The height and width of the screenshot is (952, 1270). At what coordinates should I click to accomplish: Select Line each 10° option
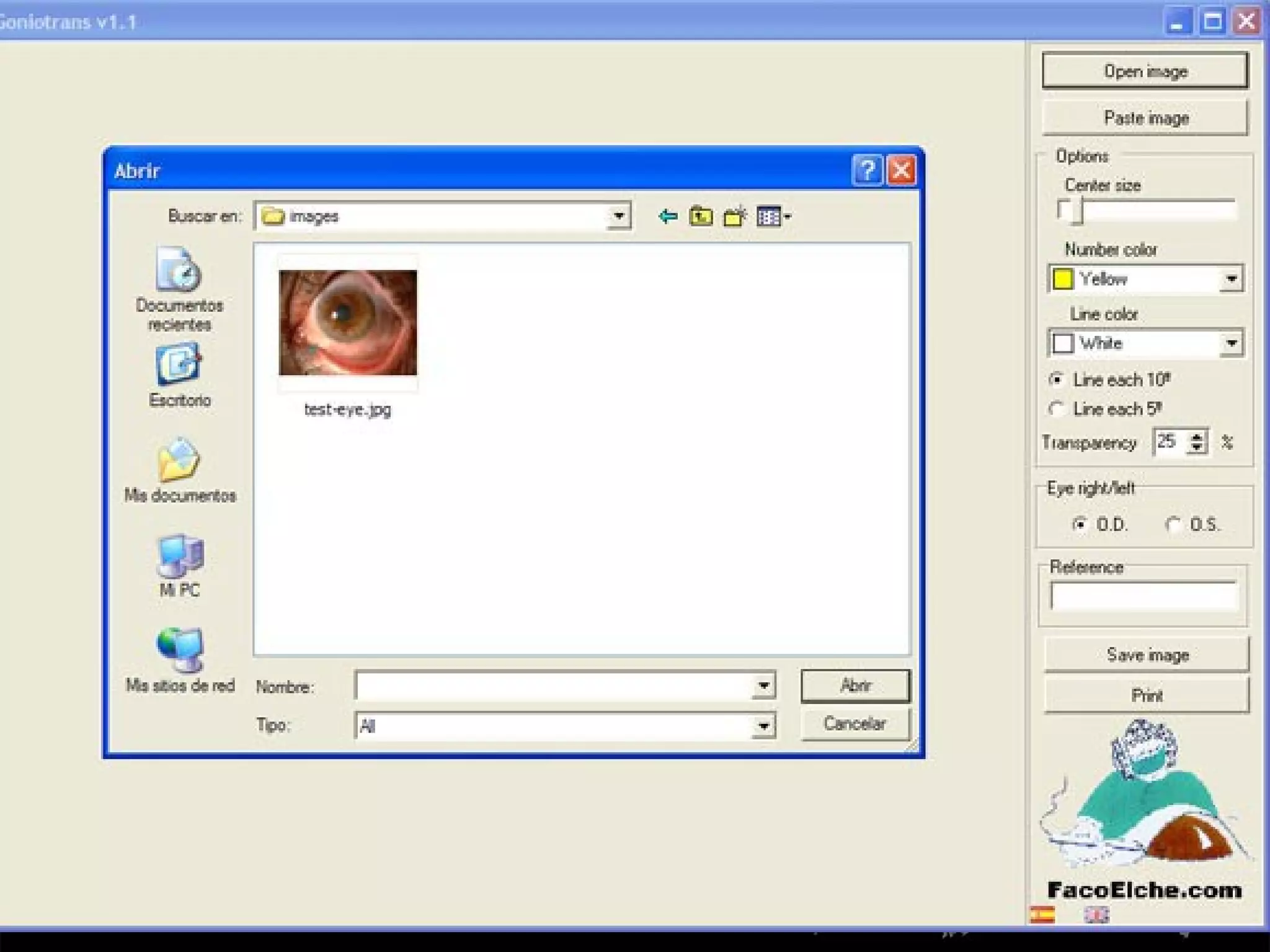[x=1057, y=379]
